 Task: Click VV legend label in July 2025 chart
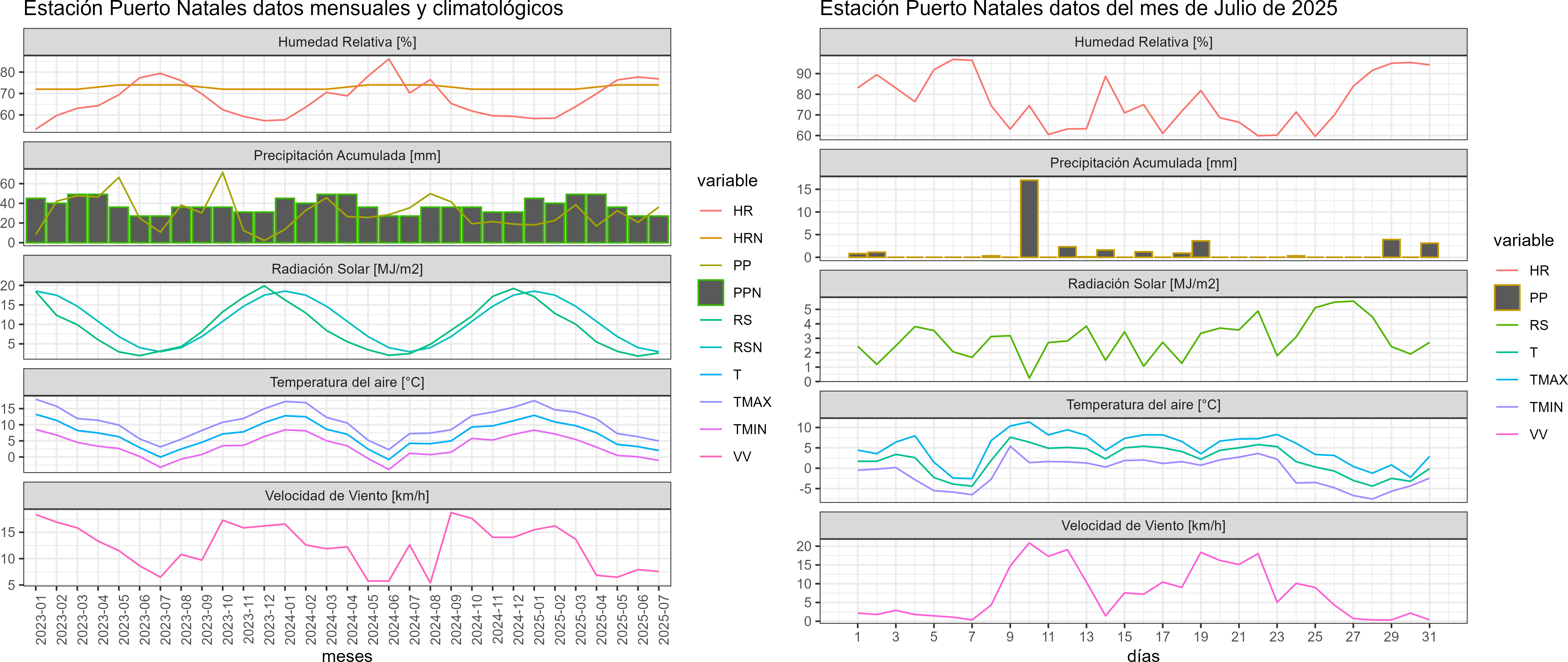point(1538,435)
